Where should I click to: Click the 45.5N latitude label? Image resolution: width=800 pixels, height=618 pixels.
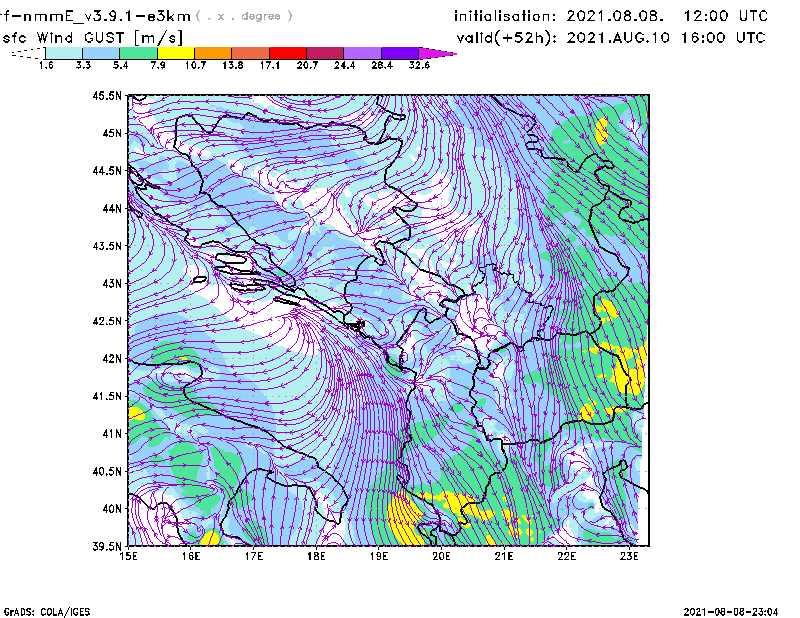pyautogui.click(x=108, y=95)
